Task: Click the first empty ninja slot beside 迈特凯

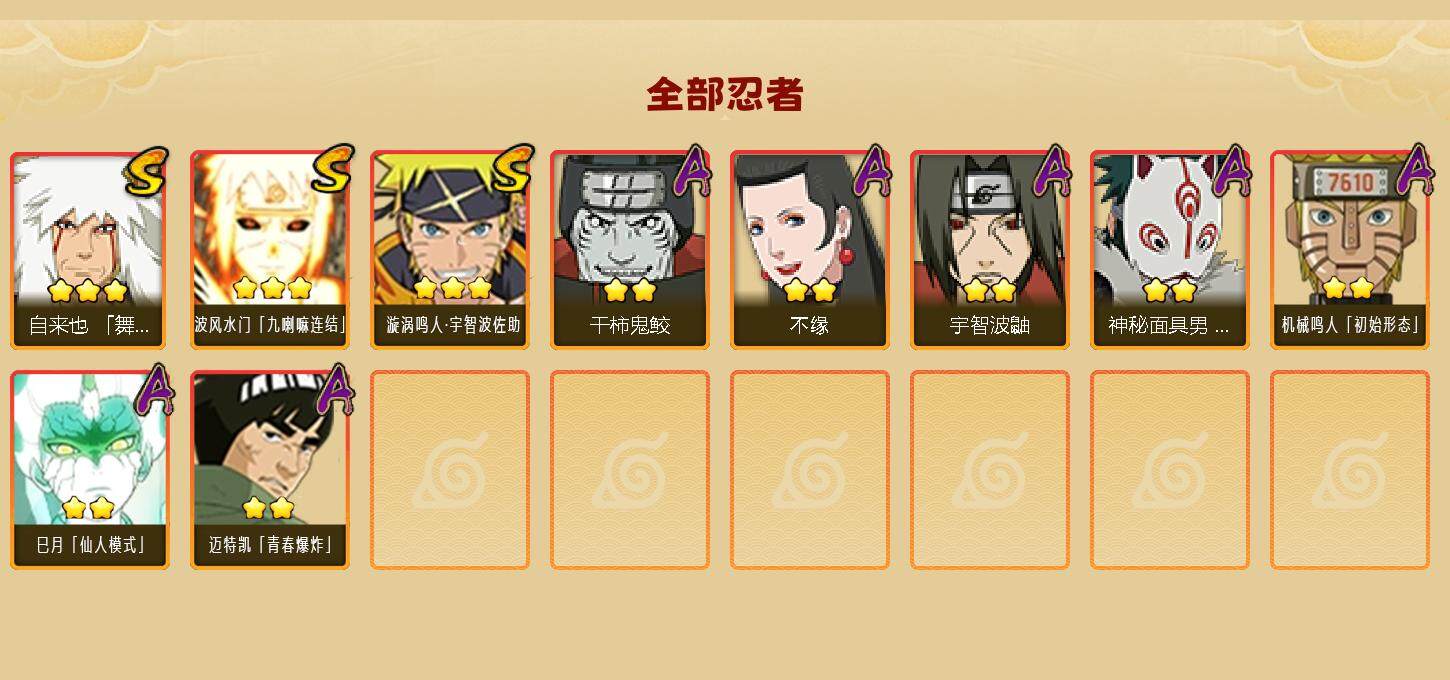Action: (450, 470)
